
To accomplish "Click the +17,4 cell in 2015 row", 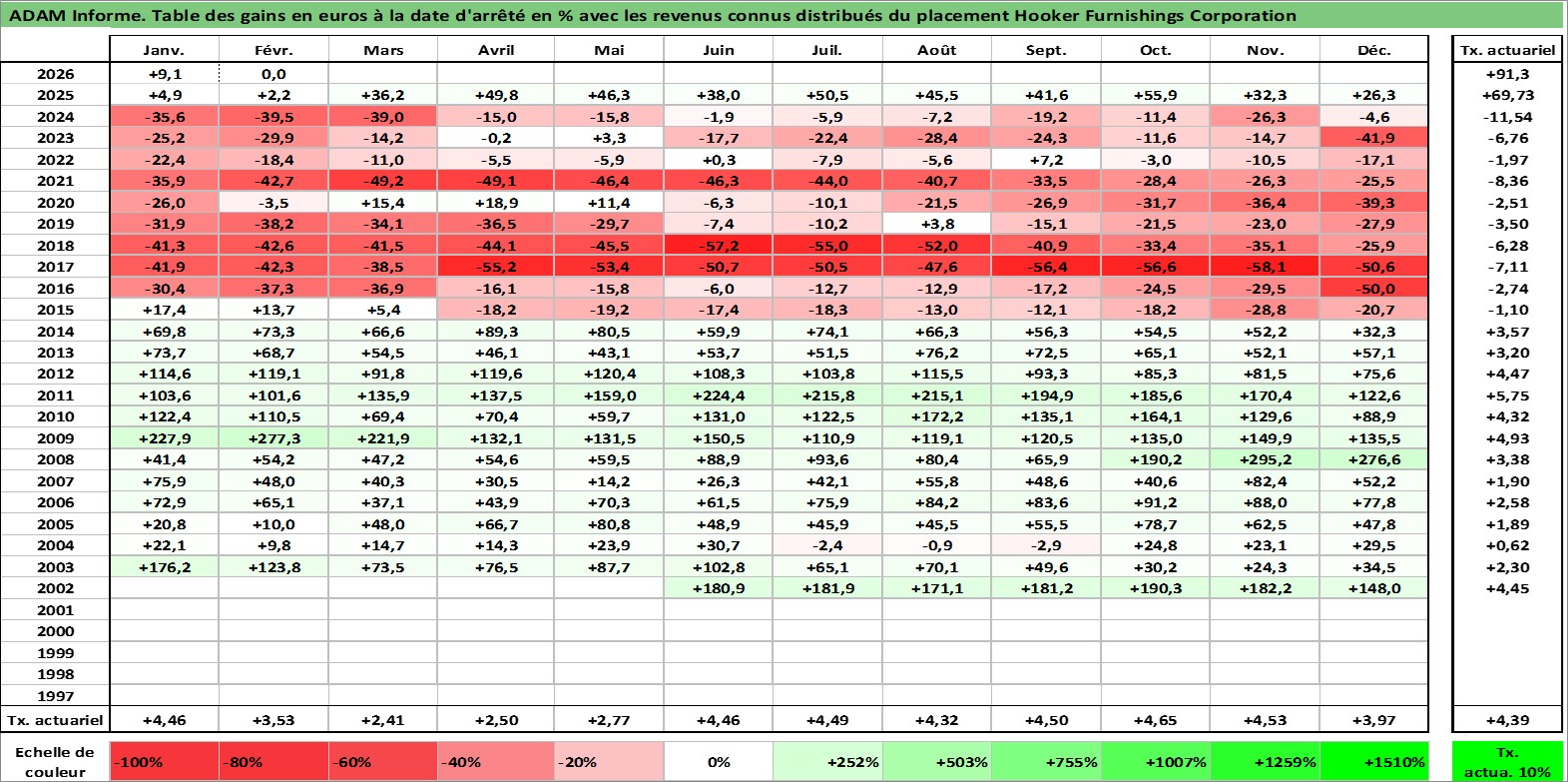I will (x=164, y=310).
